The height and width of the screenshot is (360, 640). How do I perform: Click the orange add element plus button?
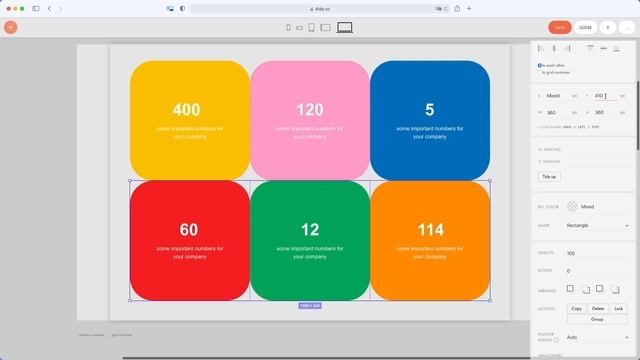pos(11,27)
